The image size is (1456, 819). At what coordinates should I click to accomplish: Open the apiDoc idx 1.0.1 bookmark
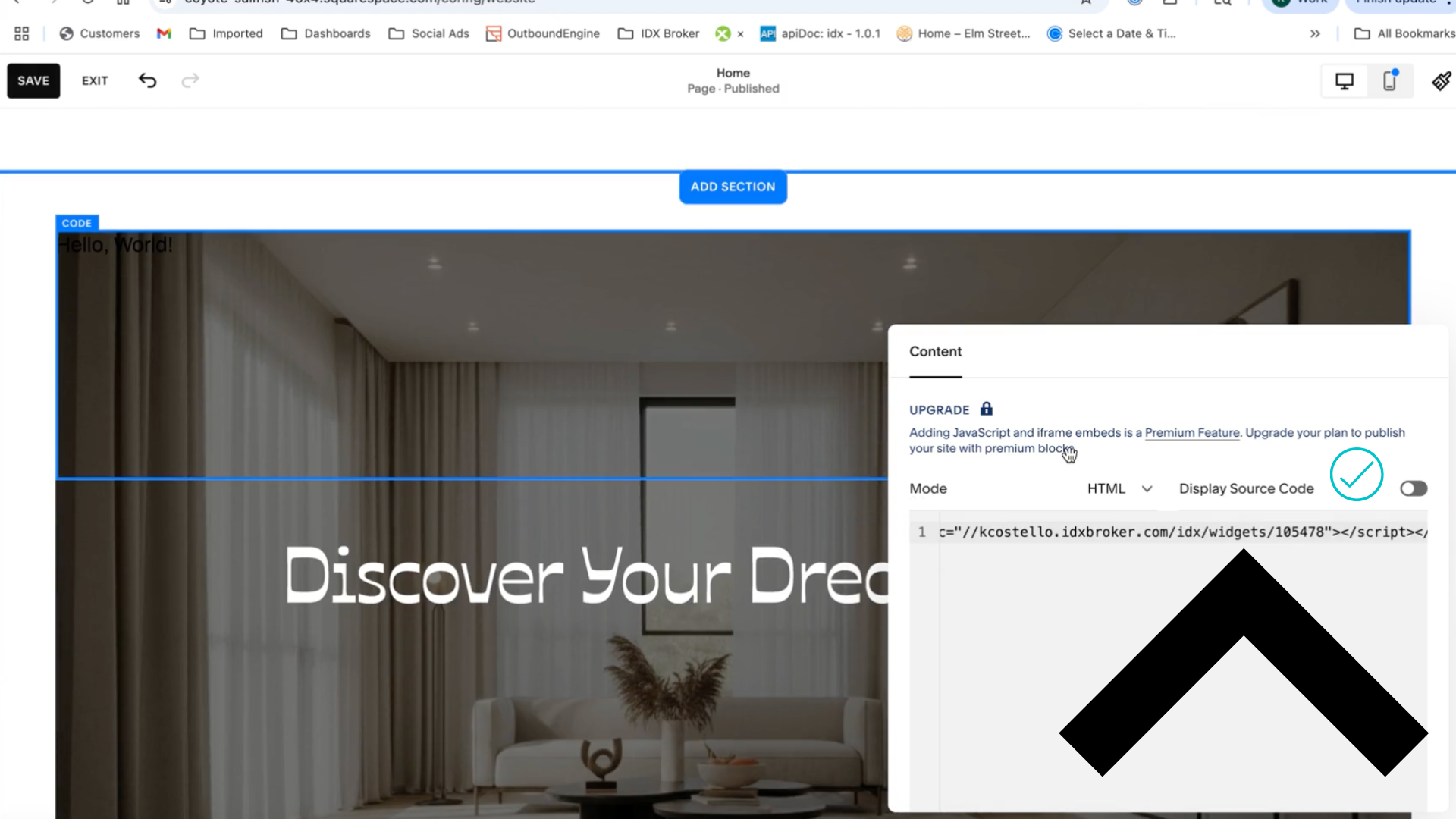coord(820,33)
